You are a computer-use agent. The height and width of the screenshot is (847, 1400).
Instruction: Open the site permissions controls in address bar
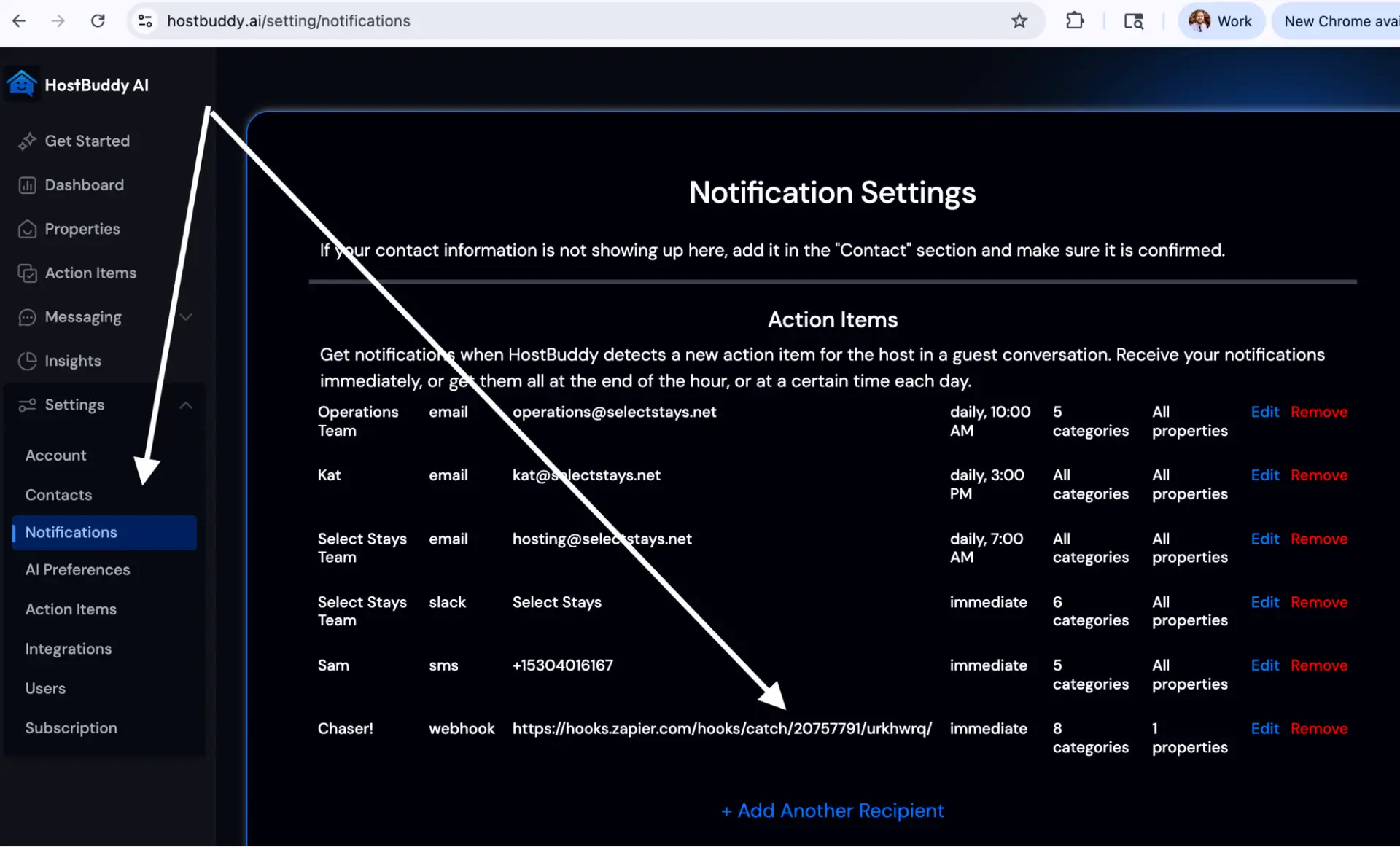144,20
